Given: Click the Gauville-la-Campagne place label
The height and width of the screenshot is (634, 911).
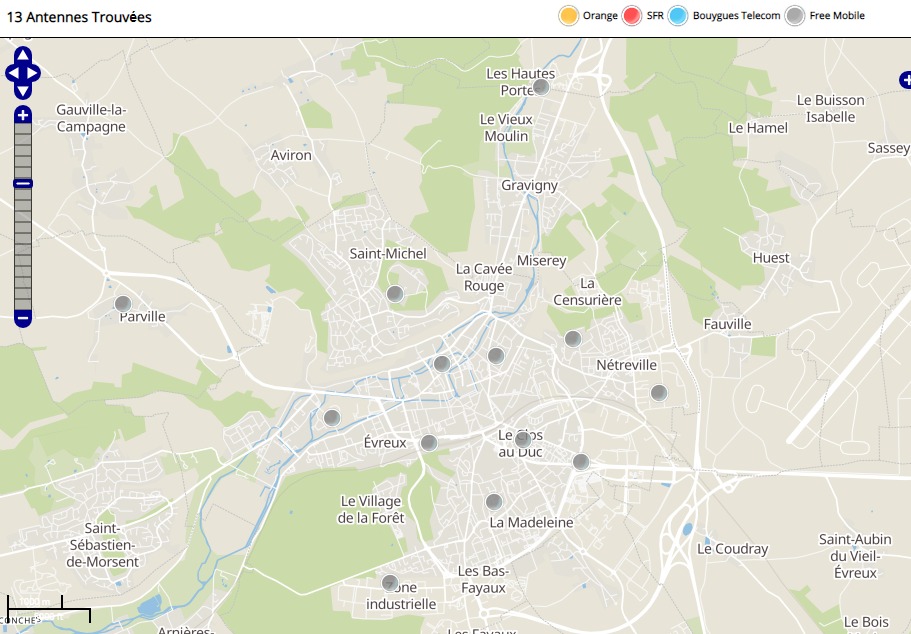Looking at the screenshot, I should point(91,118).
